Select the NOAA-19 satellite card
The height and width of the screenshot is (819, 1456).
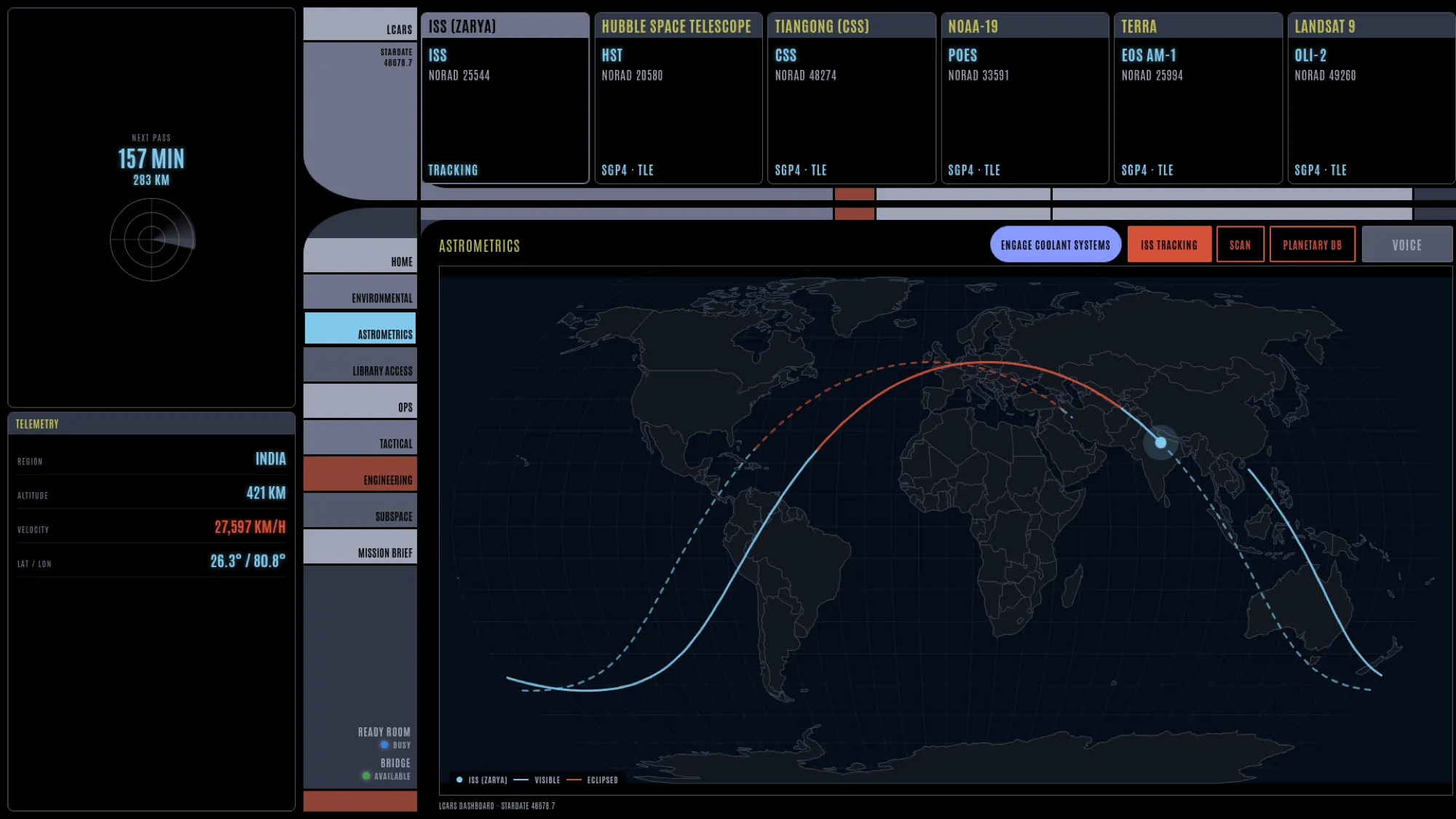point(1025,98)
